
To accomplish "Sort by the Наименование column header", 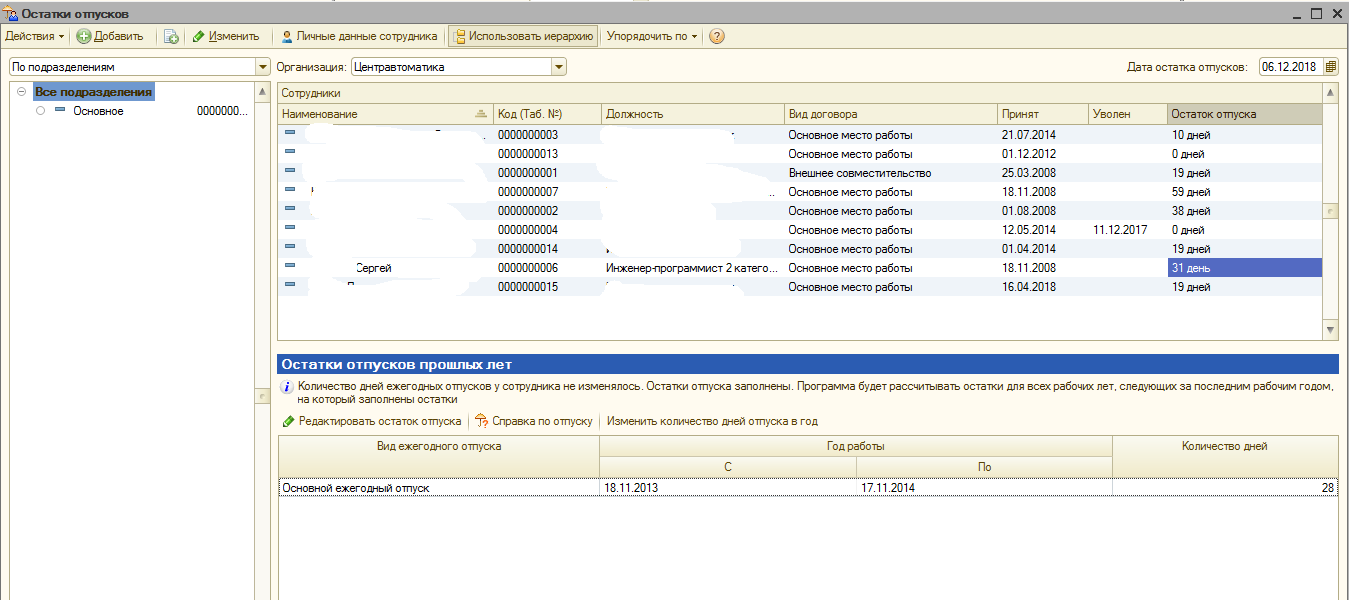I will point(385,114).
